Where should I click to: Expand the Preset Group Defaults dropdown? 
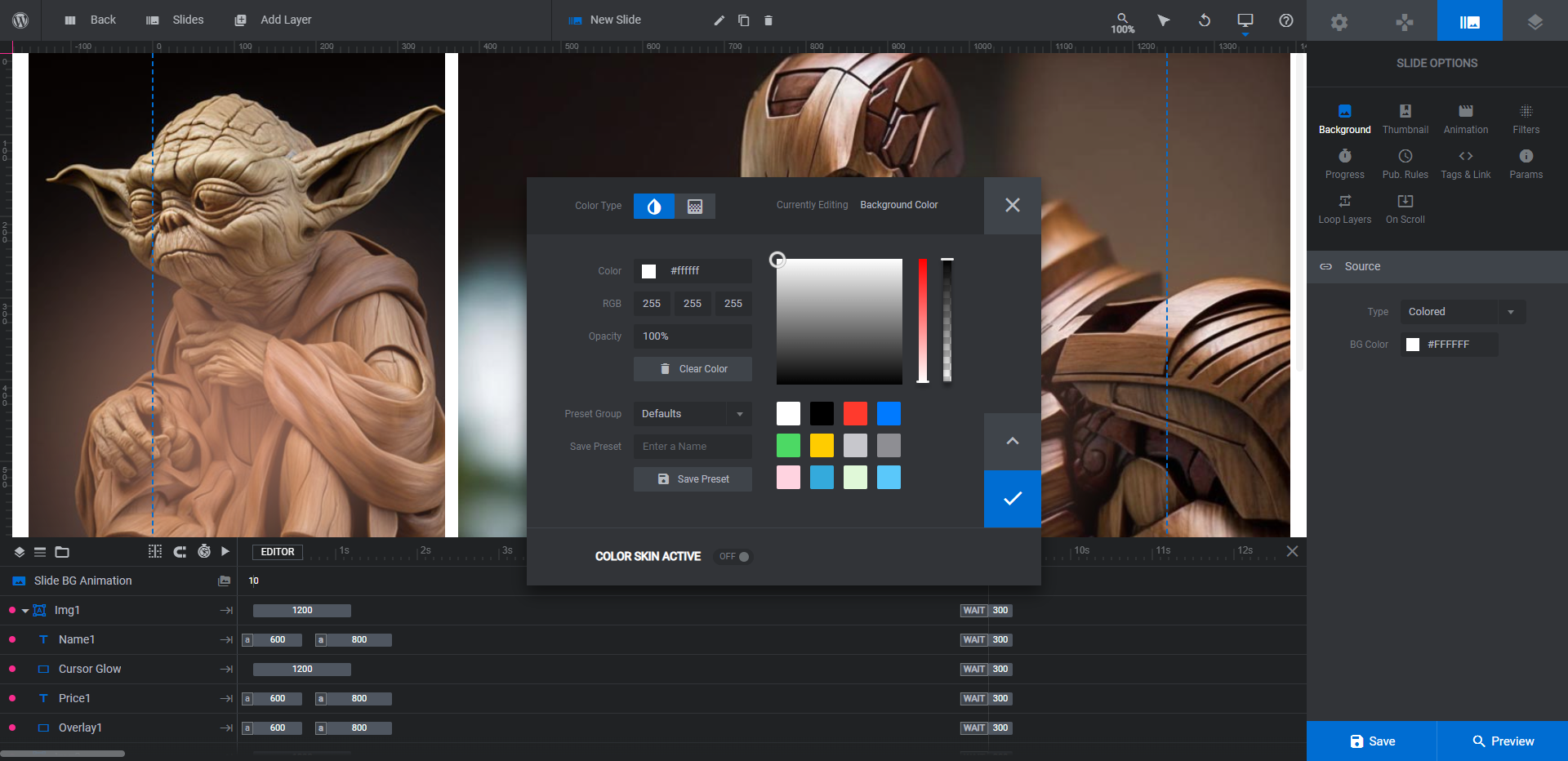click(x=693, y=414)
